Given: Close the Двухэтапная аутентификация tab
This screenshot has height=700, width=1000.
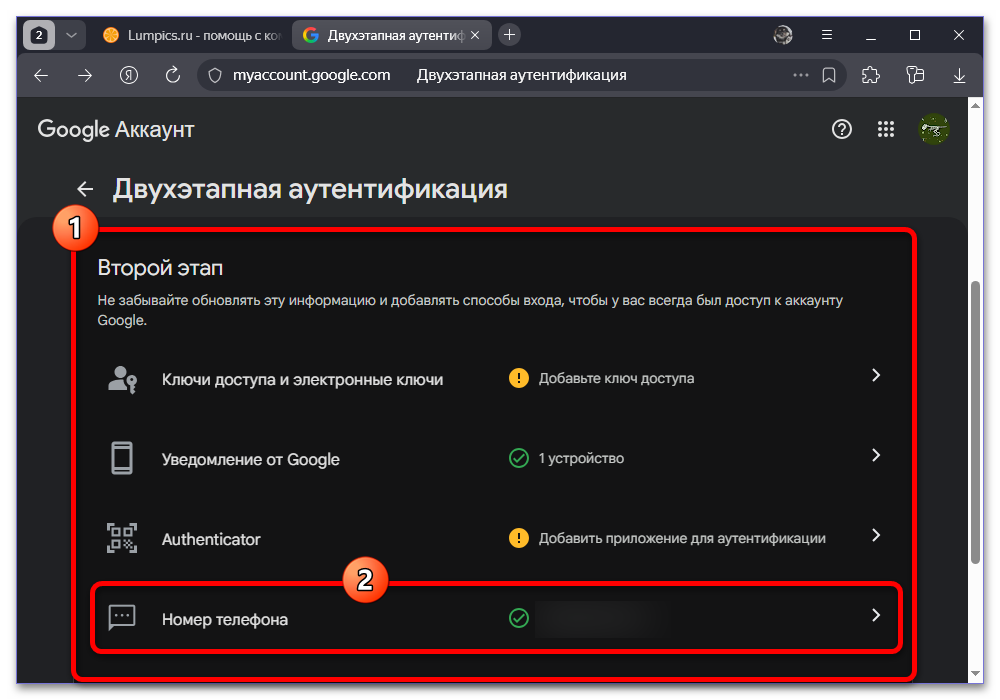Looking at the screenshot, I should (475, 35).
